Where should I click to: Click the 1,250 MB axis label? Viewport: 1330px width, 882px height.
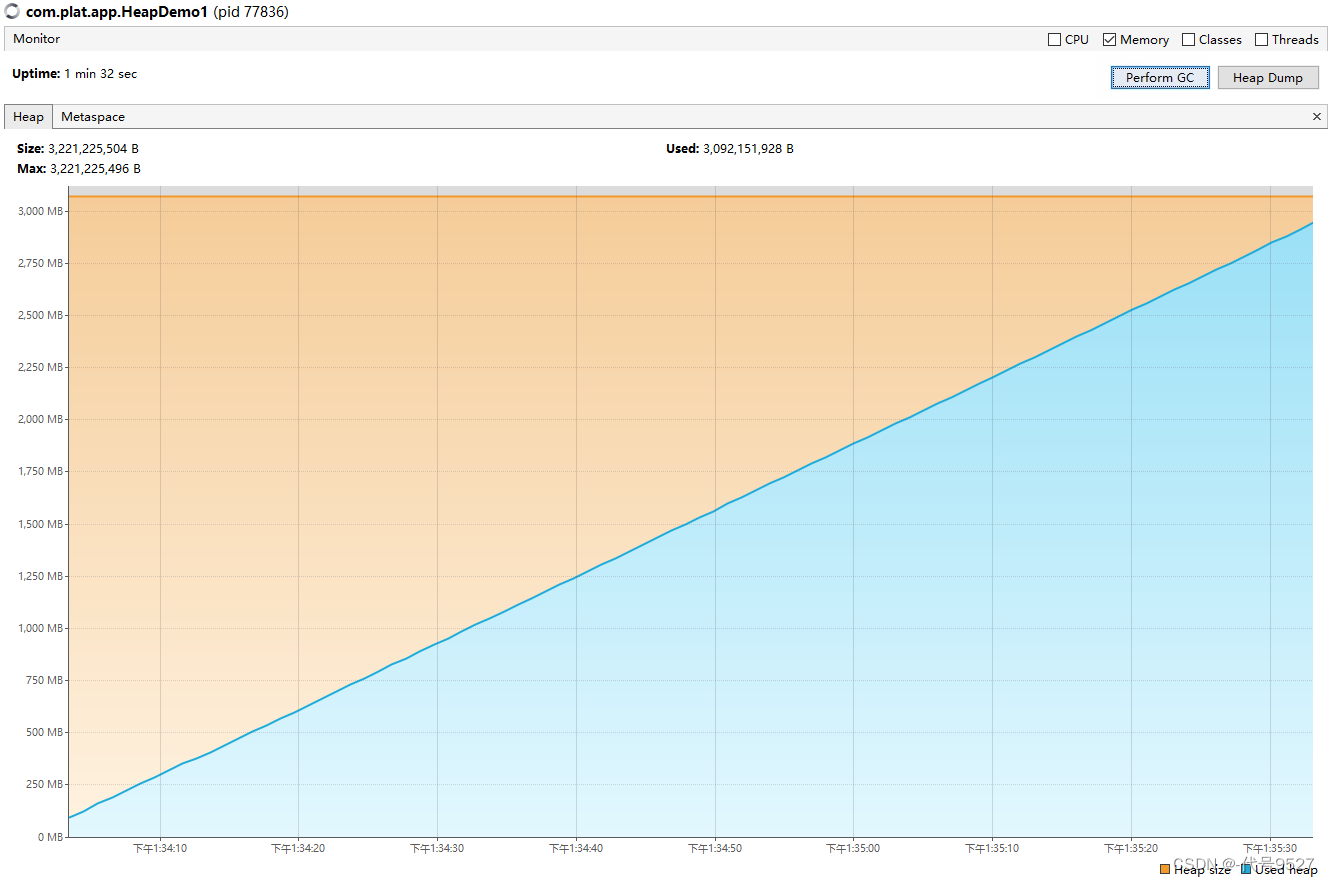coord(41,576)
